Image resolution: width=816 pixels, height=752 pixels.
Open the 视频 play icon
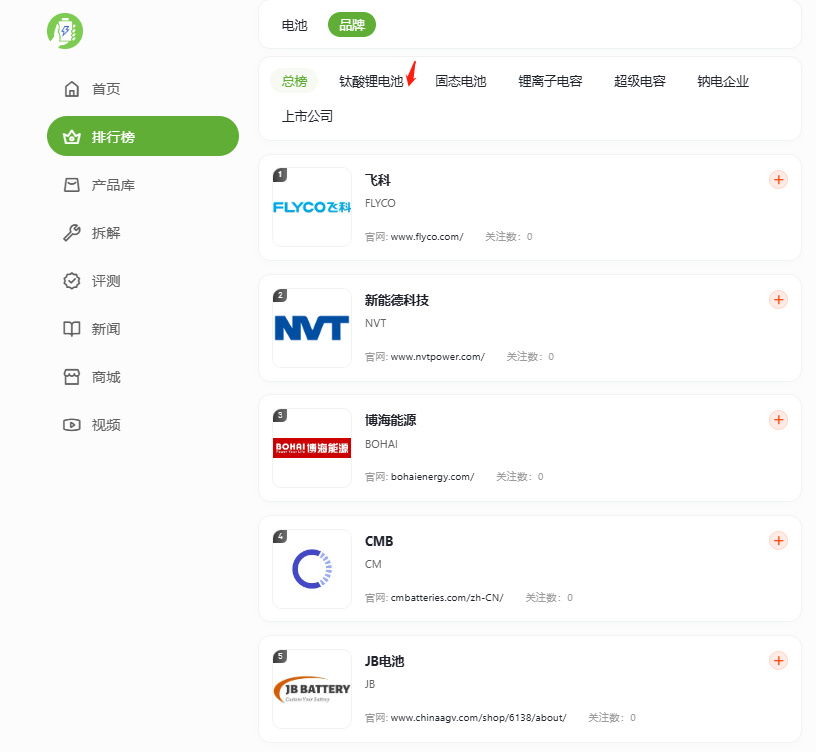[x=72, y=425]
